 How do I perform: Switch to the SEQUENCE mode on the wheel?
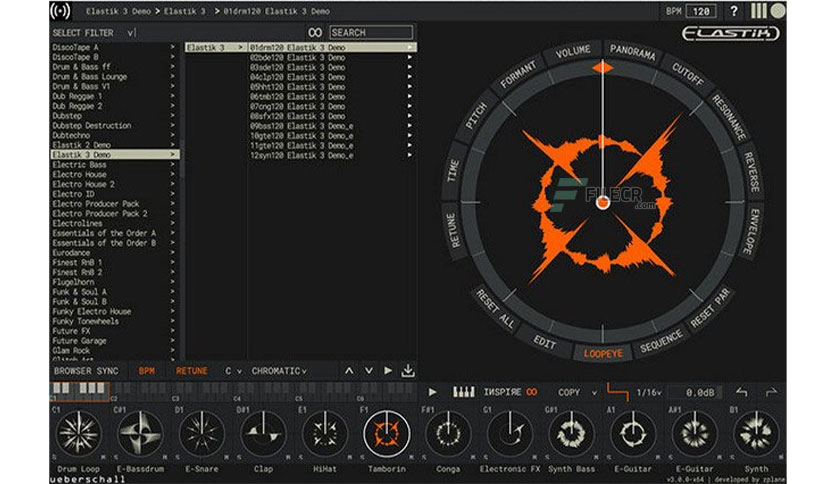(661, 342)
